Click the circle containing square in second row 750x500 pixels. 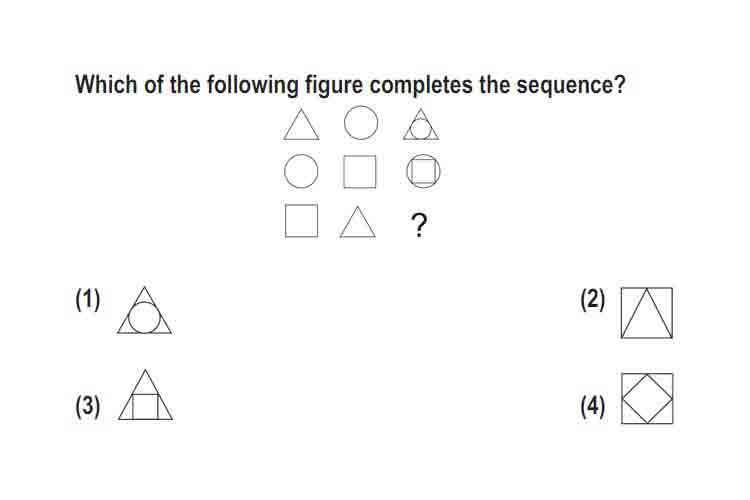[423, 171]
